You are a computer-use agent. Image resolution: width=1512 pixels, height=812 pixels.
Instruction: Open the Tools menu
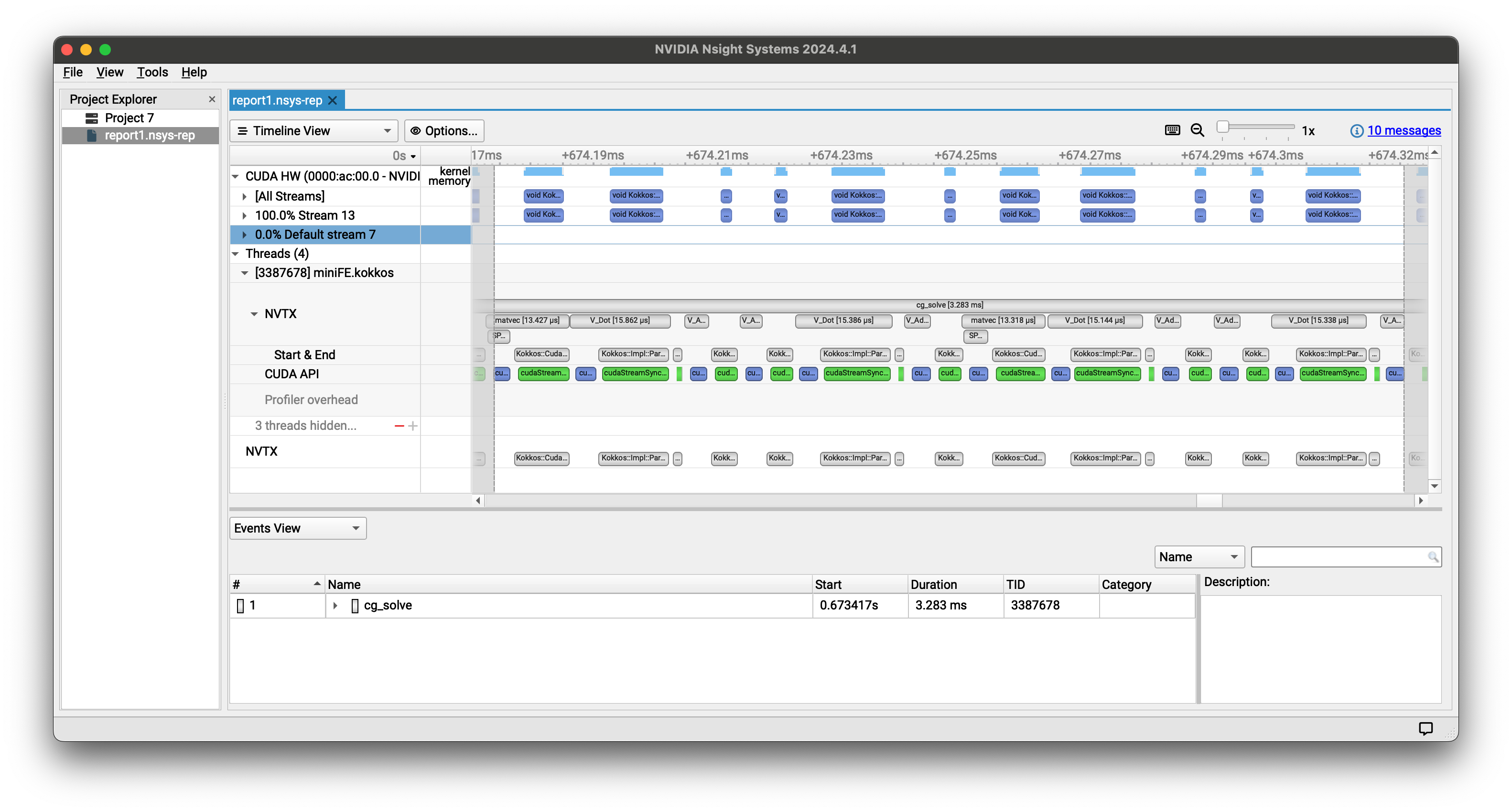152,72
